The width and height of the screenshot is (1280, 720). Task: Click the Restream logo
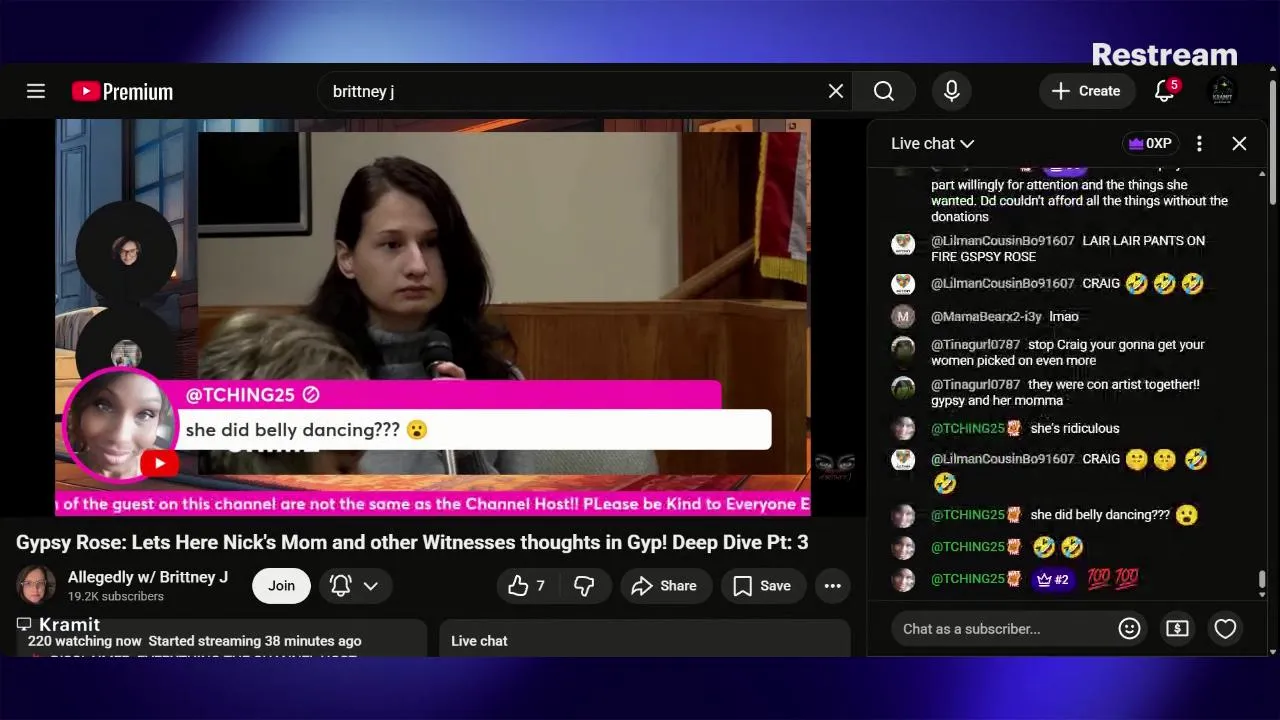pyautogui.click(x=1164, y=54)
